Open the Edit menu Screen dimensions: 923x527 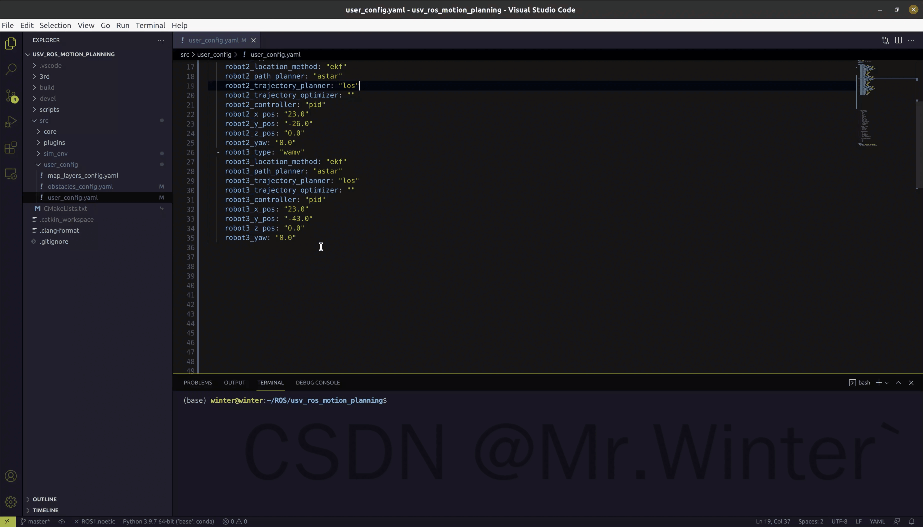[27, 25]
